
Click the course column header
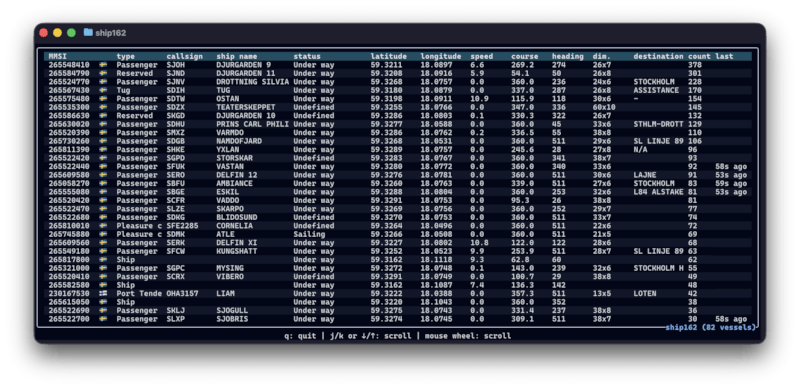524,56
